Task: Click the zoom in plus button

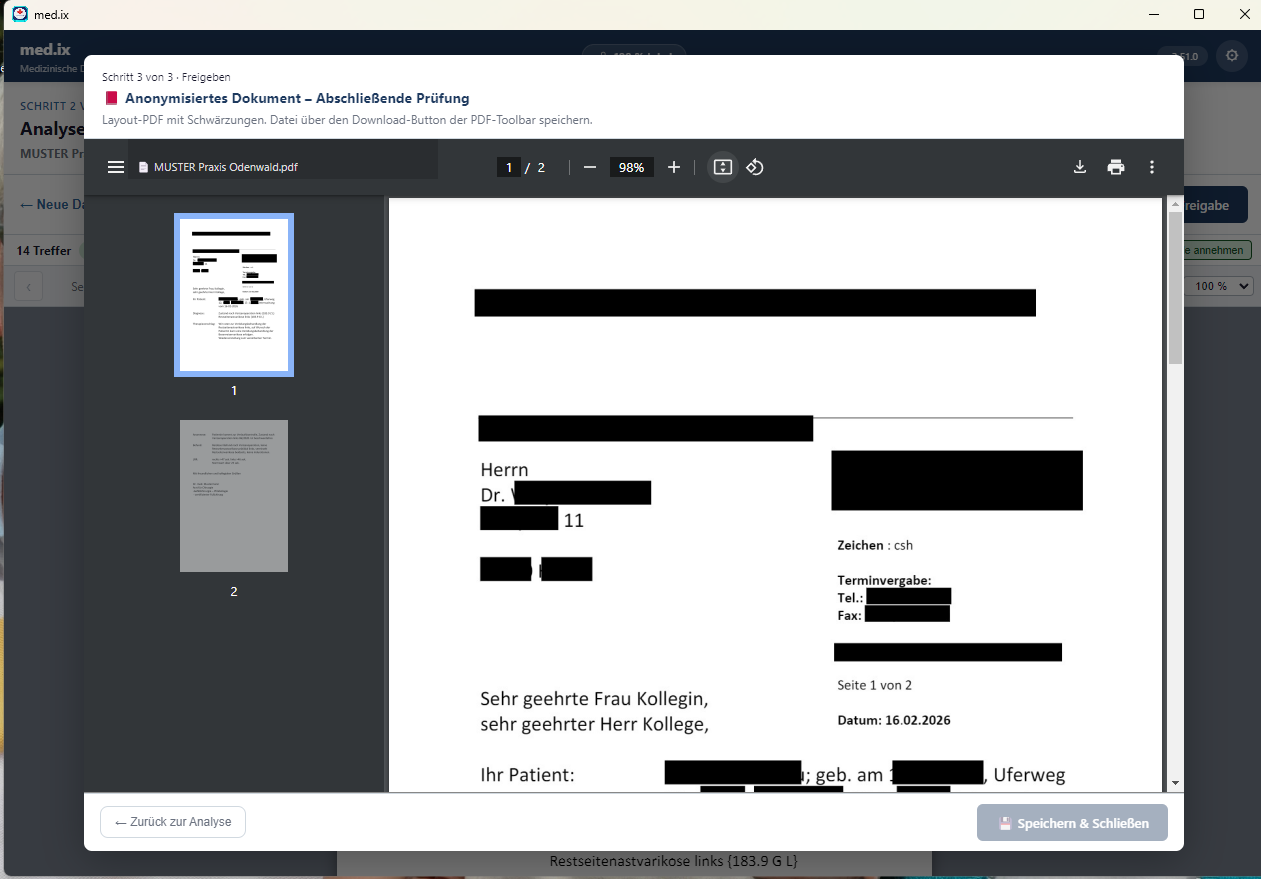Action: point(674,167)
